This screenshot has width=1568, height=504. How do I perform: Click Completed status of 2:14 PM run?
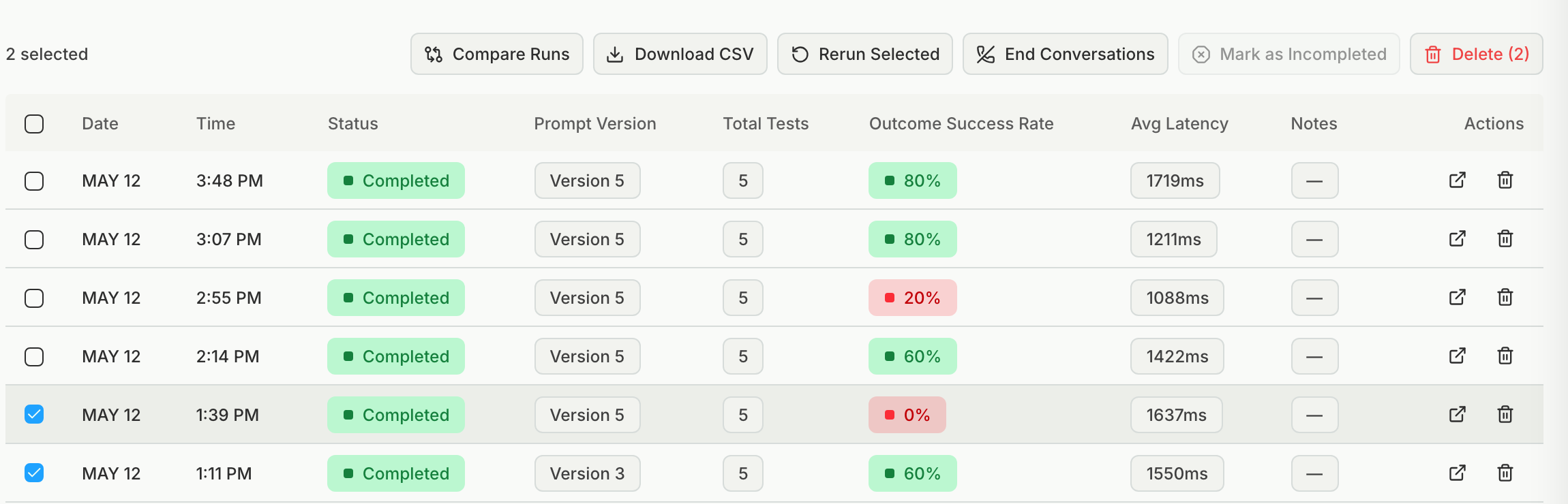396,356
